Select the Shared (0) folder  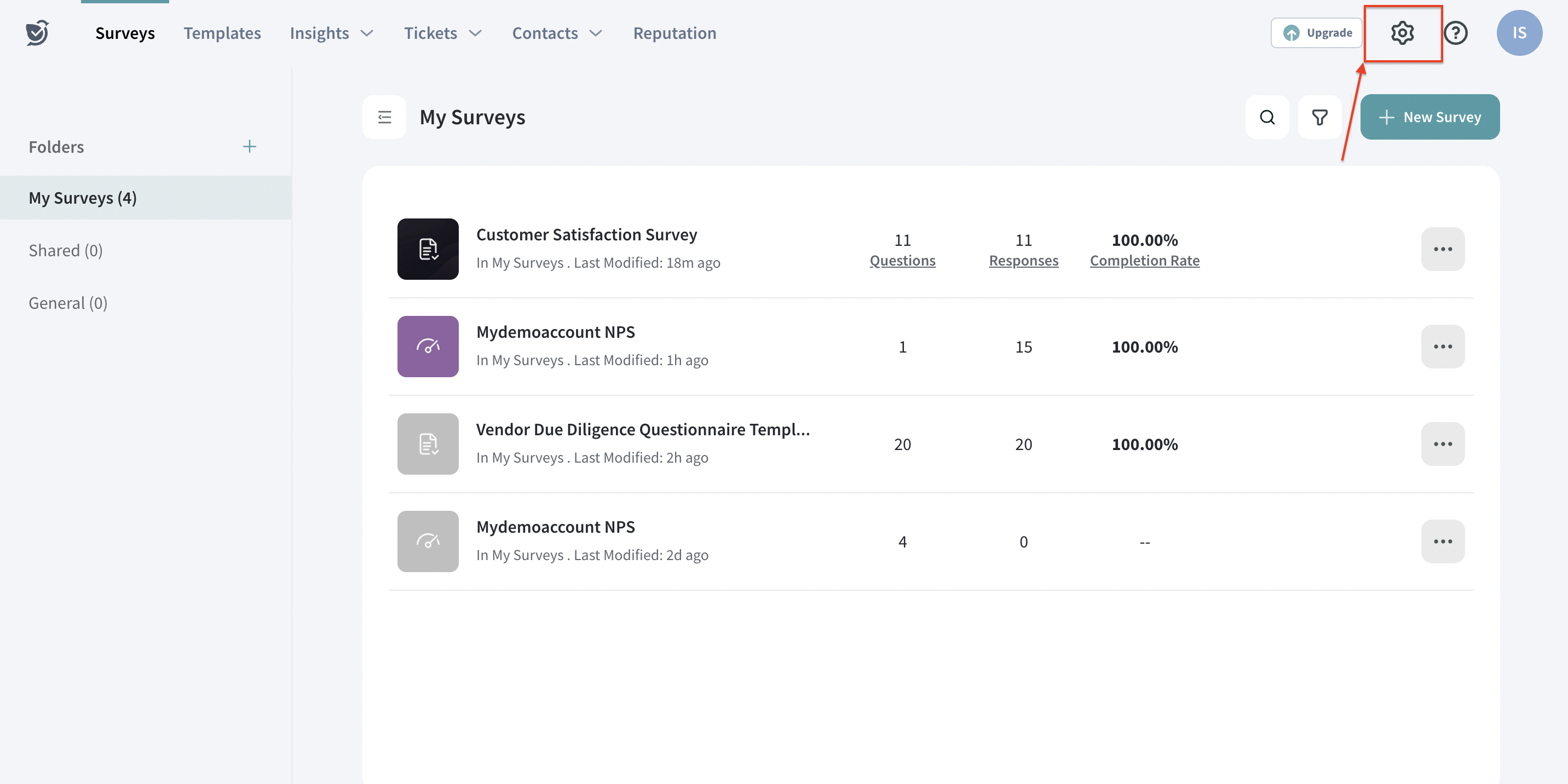point(66,250)
